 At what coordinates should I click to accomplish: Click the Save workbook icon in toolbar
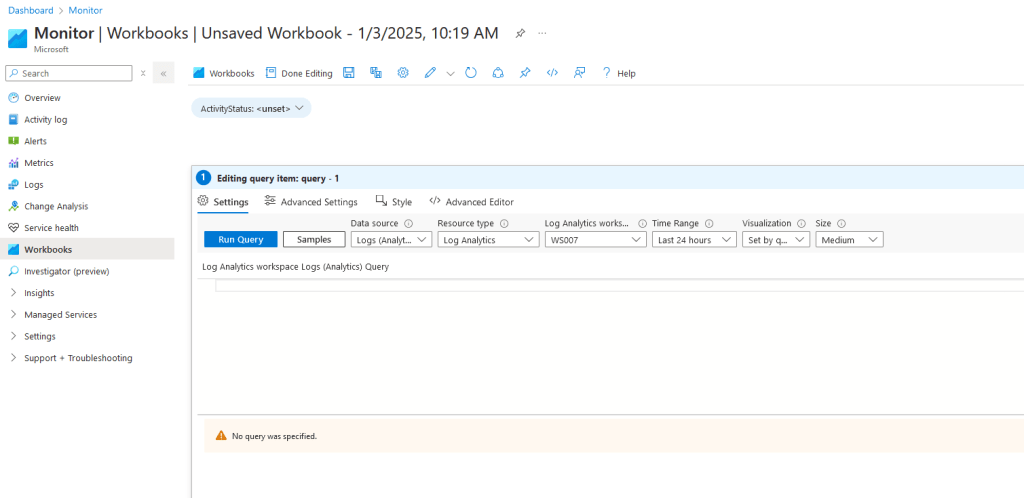tap(349, 73)
